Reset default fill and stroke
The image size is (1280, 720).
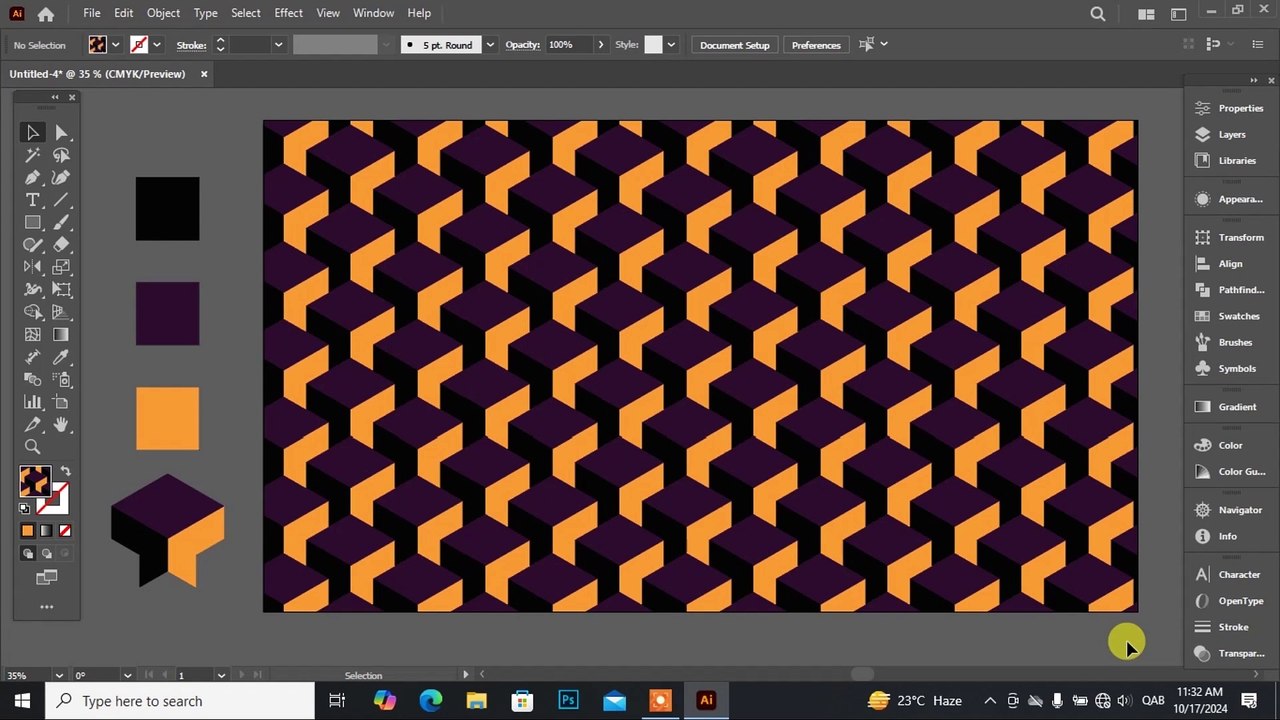point(25,509)
